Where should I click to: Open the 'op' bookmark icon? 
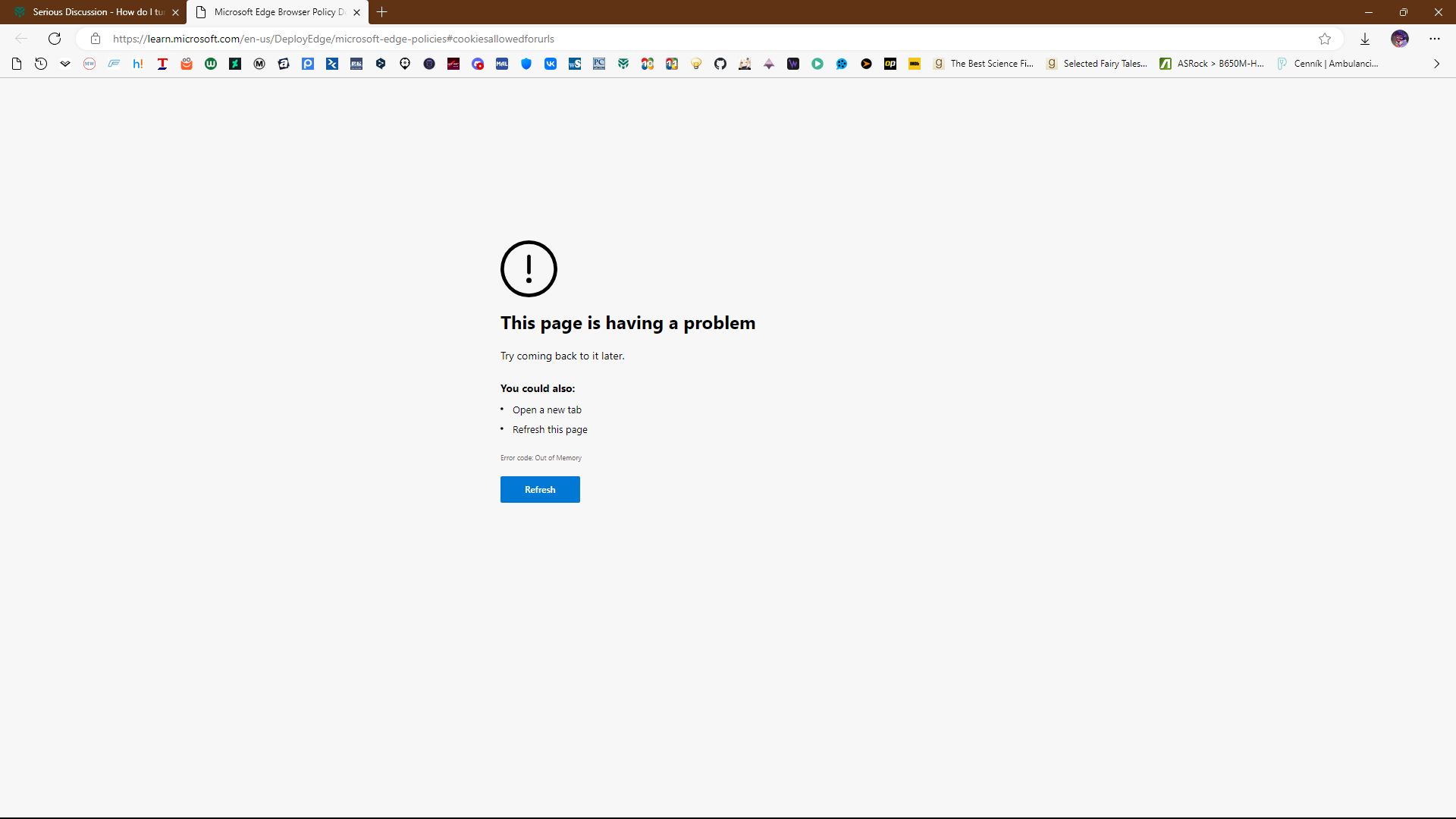tap(890, 64)
